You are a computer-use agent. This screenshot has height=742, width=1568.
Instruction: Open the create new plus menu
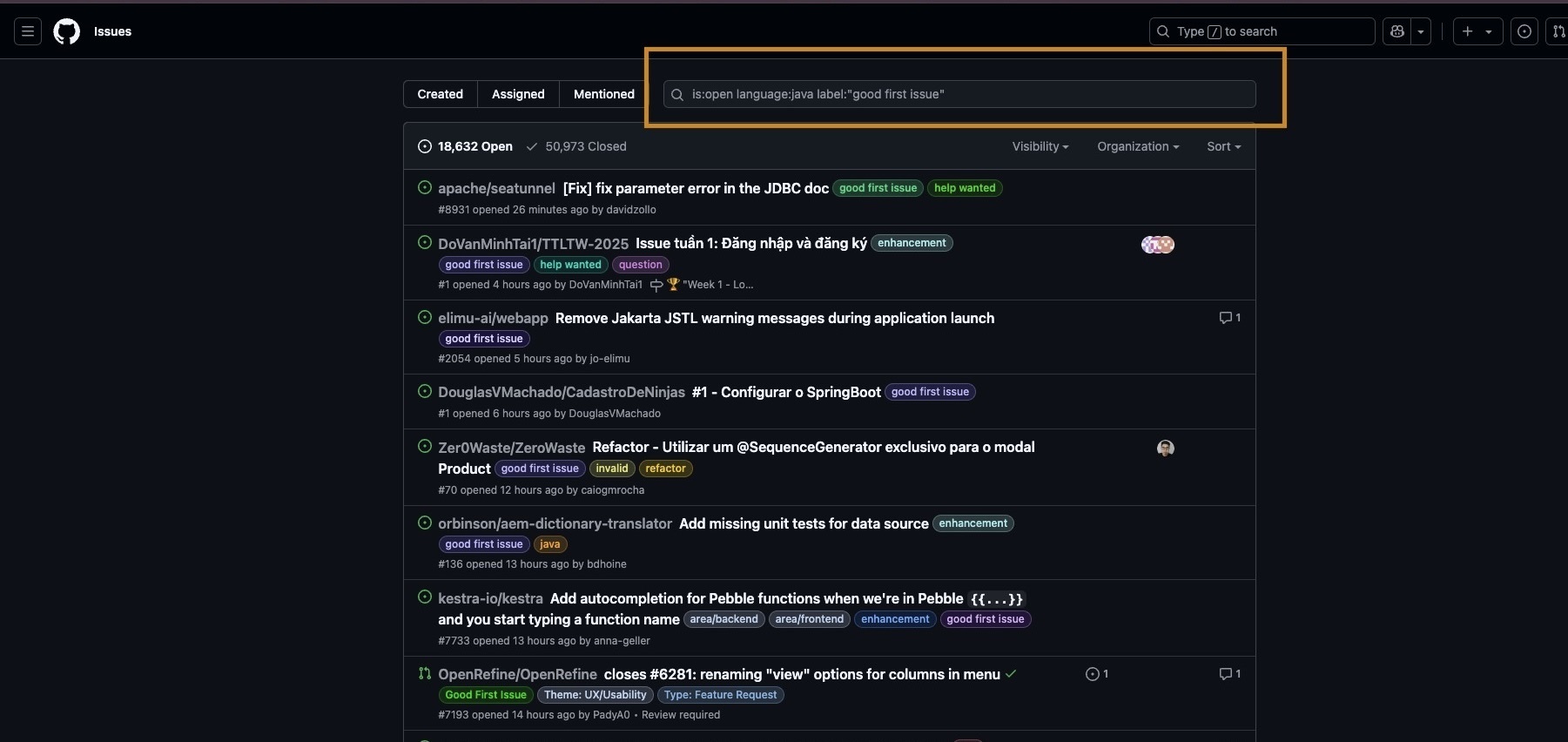point(1477,31)
